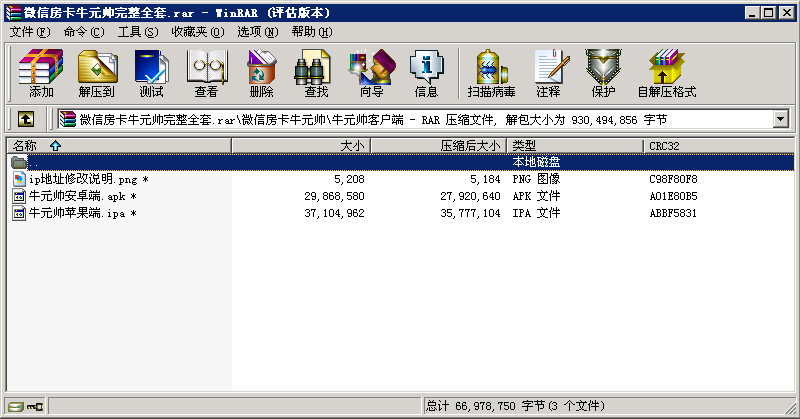Select the file 牛元帅安卓端.apk
800x419 pixels.
coord(76,196)
